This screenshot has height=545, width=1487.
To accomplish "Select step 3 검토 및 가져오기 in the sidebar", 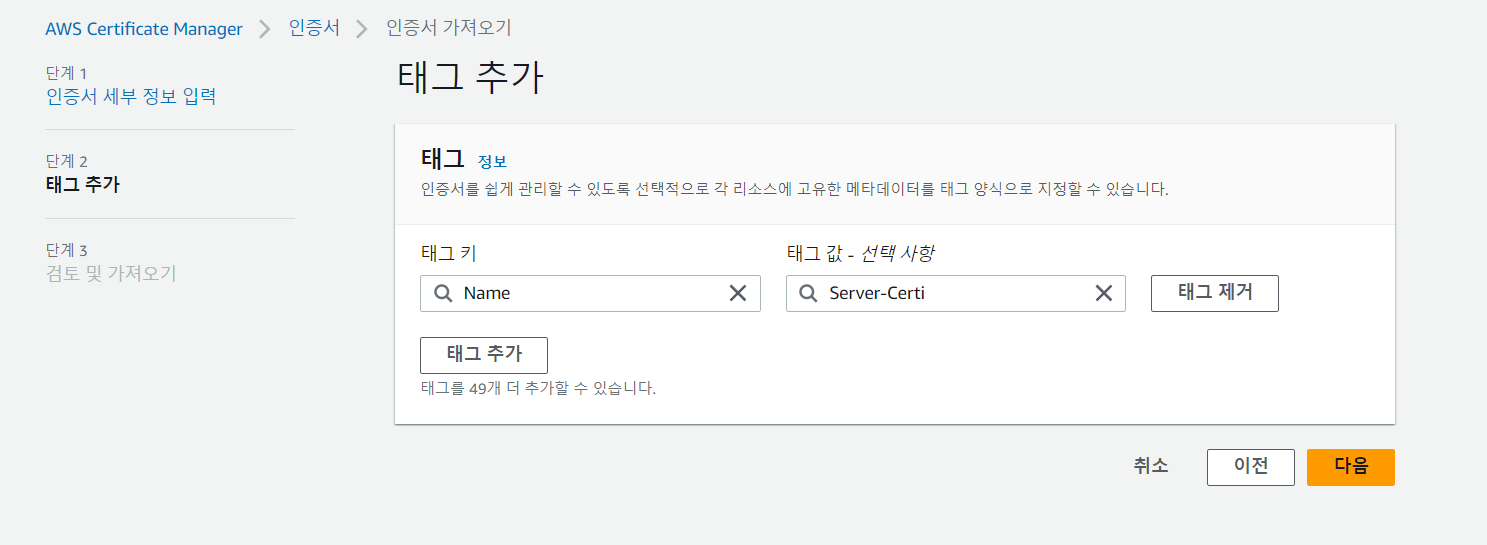I will pyautogui.click(x=111, y=274).
